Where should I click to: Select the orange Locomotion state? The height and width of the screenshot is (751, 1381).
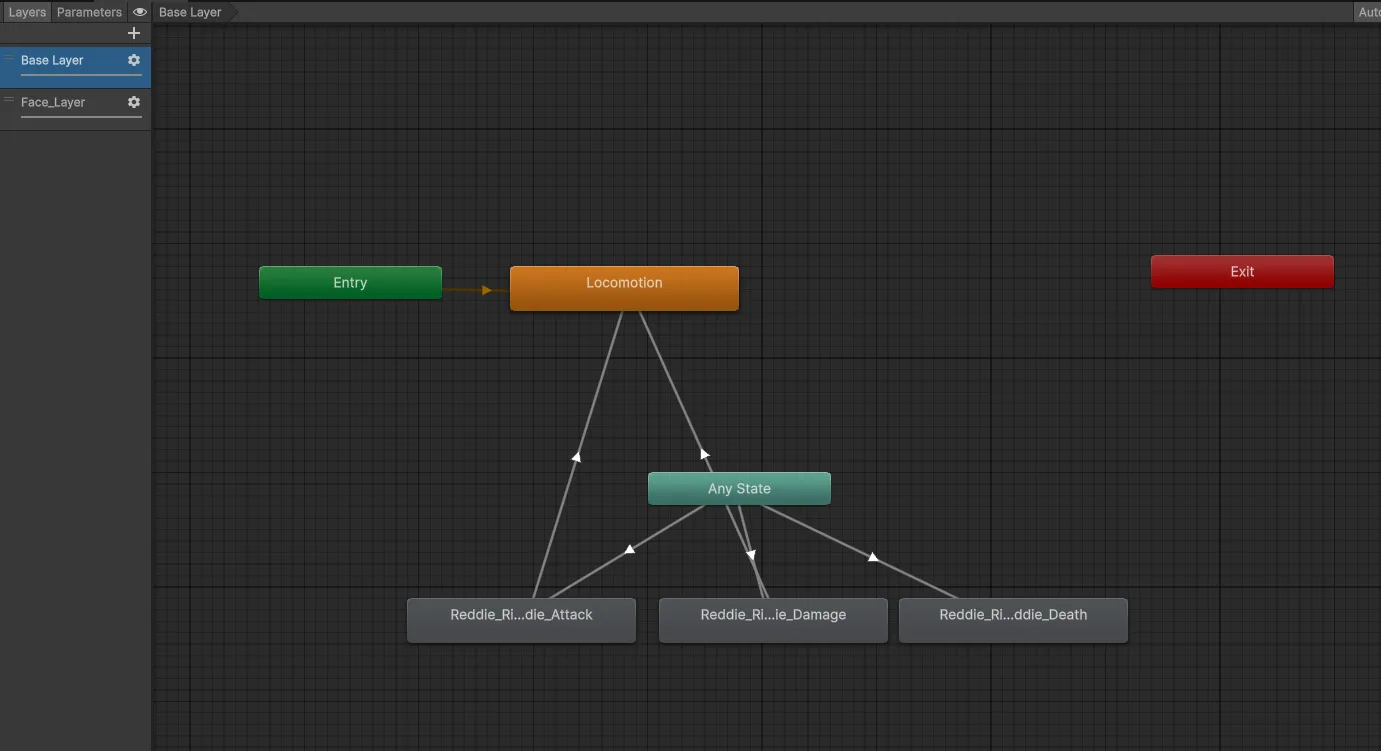624,288
